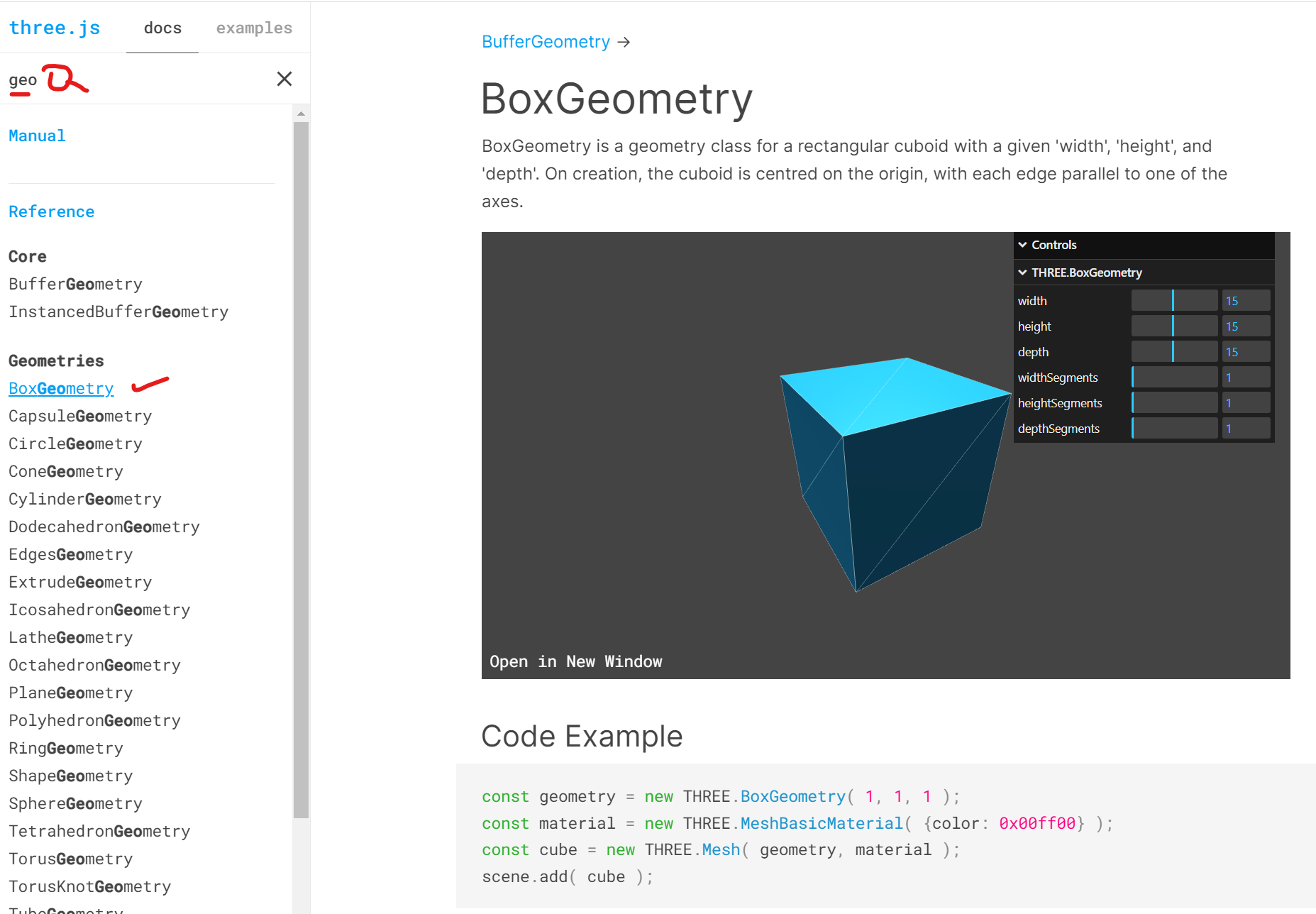The height and width of the screenshot is (914, 1316).
Task: Open the PolyhedronGeometry page
Action: (94, 720)
